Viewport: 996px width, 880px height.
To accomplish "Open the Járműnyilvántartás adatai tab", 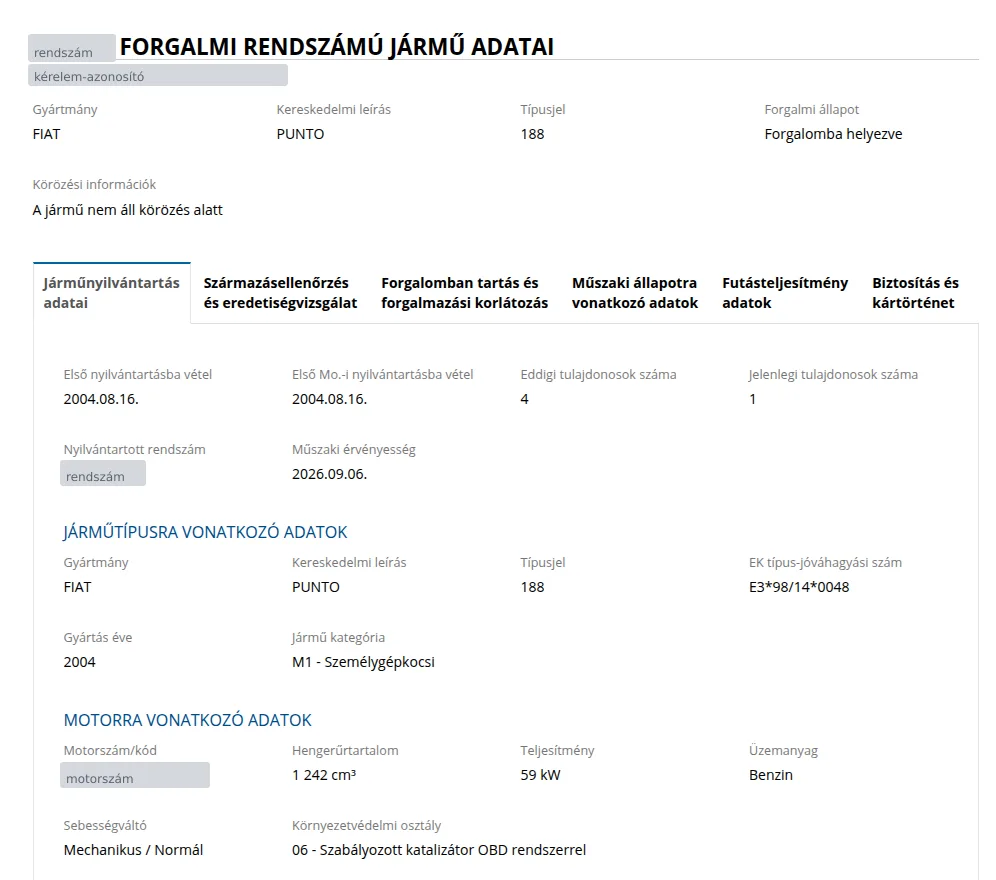I will [112, 293].
